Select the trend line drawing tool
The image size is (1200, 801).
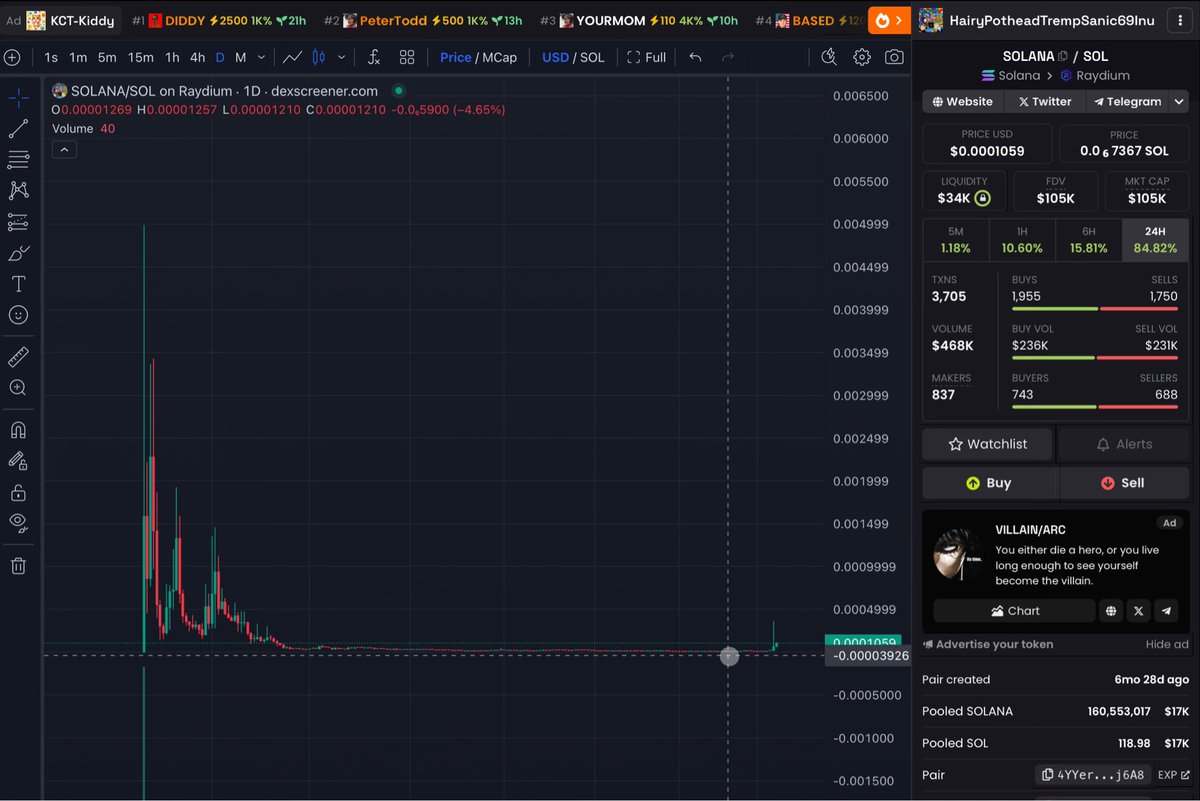(18, 129)
